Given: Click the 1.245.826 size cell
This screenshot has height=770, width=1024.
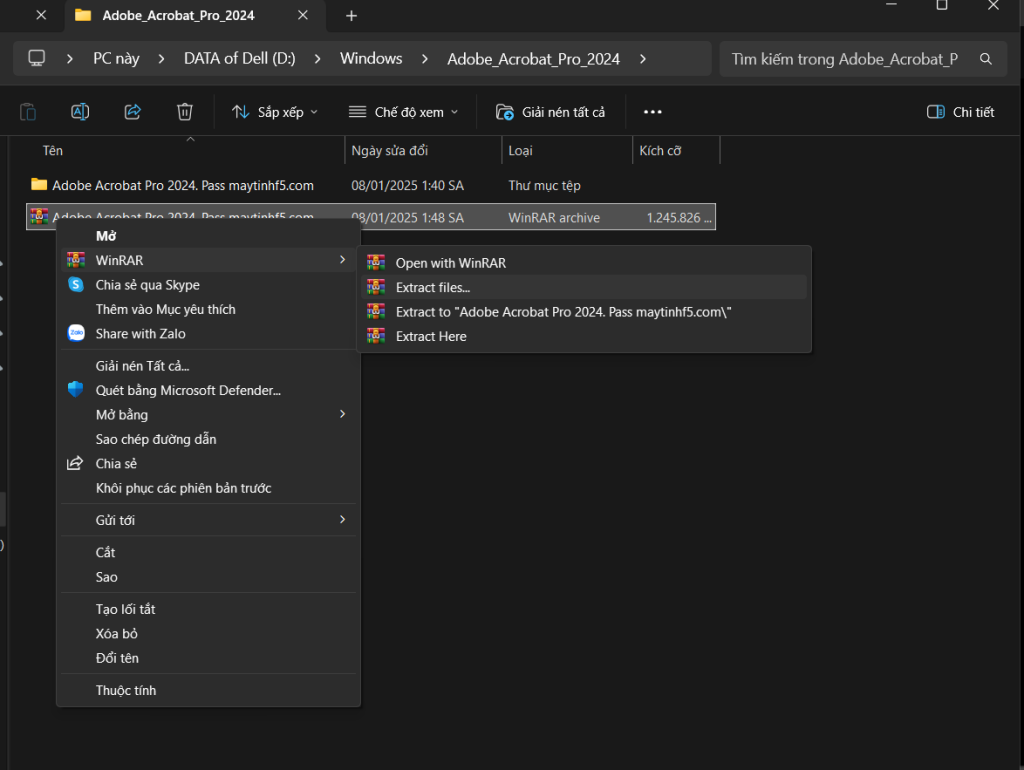Looking at the screenshot, I should pos(679,217).
